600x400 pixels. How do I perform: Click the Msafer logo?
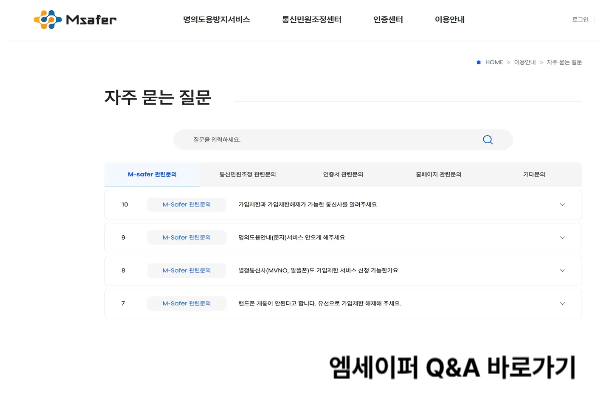tap(75, 19)
